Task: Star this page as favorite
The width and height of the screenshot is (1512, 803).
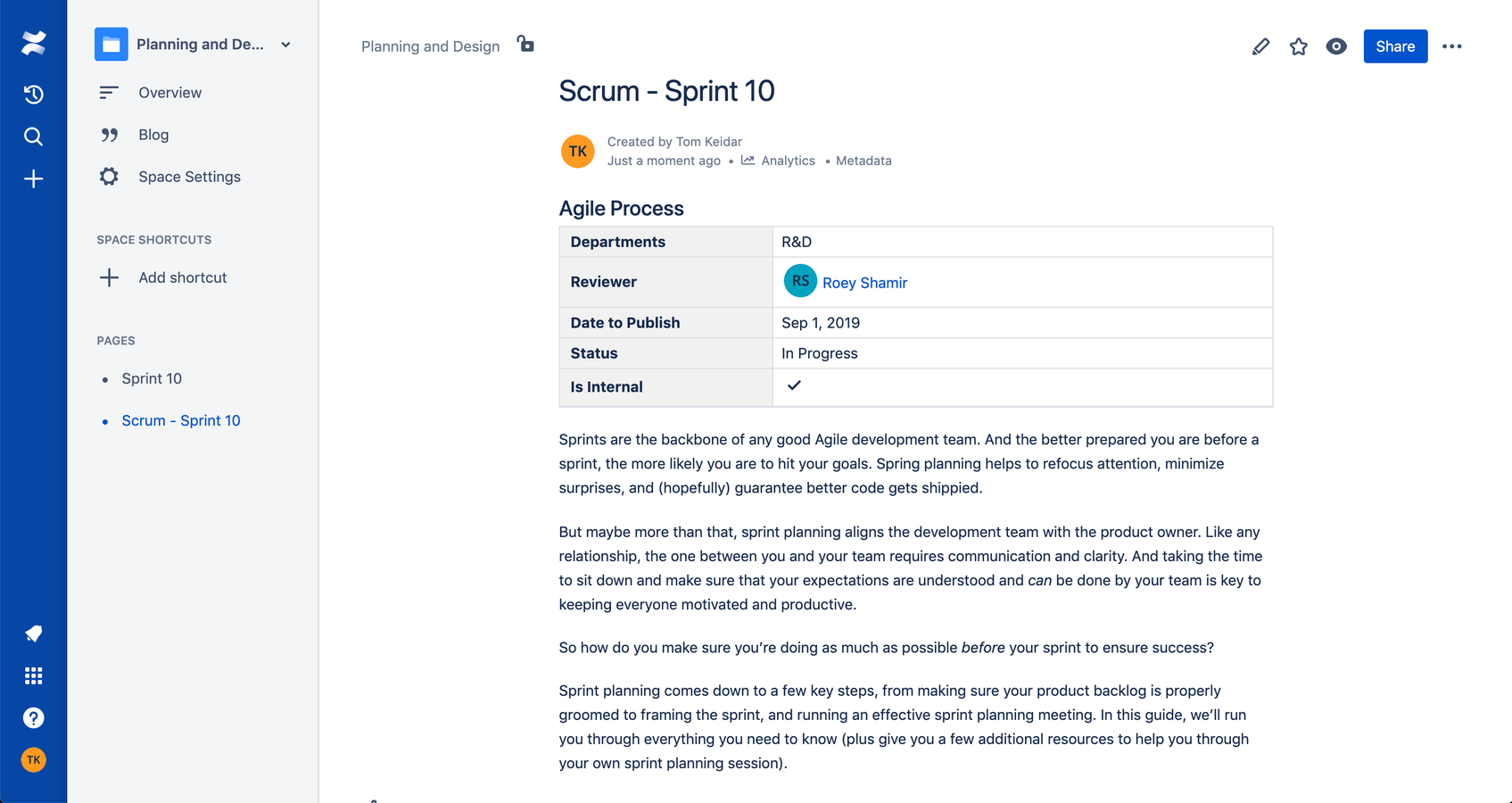Action: [x=1299, y=46]
